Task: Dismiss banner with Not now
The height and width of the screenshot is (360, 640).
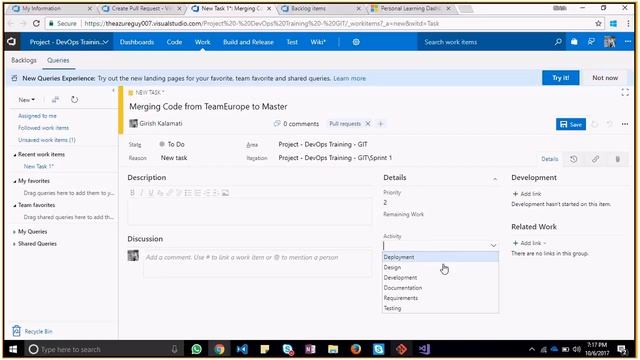Action: 605,78
